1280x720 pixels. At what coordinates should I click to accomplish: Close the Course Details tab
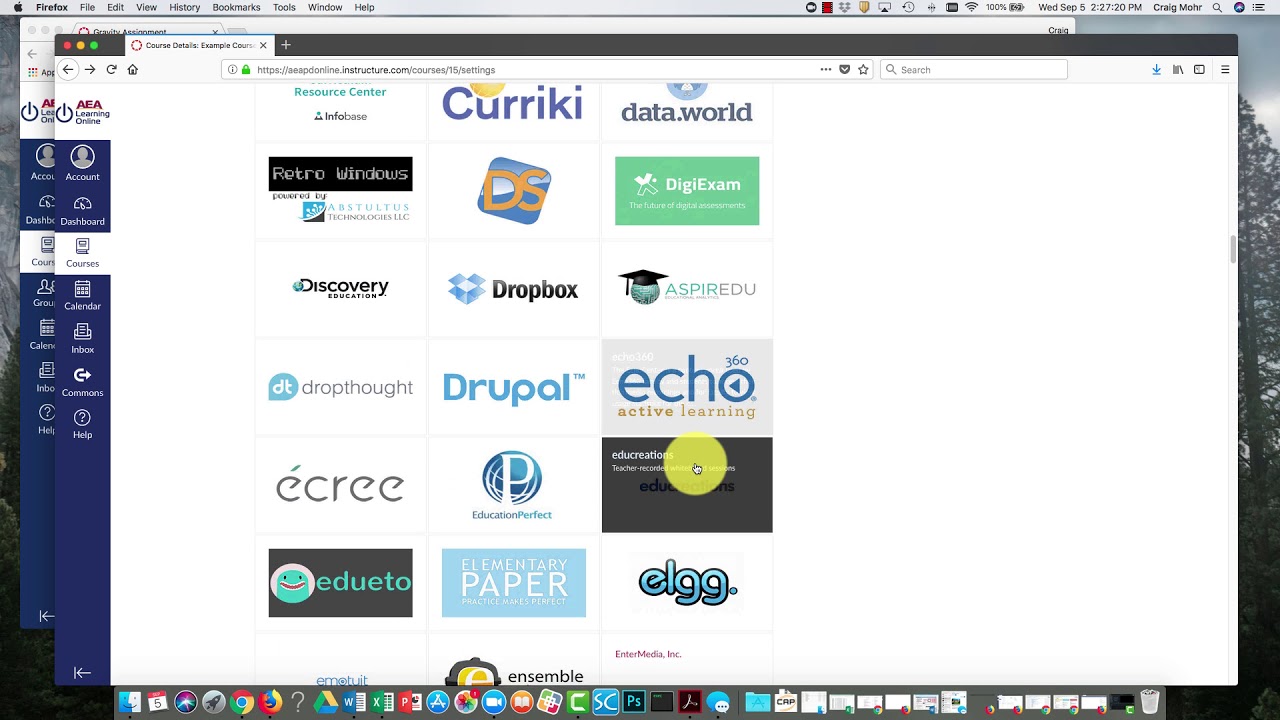tap(263, 45)
